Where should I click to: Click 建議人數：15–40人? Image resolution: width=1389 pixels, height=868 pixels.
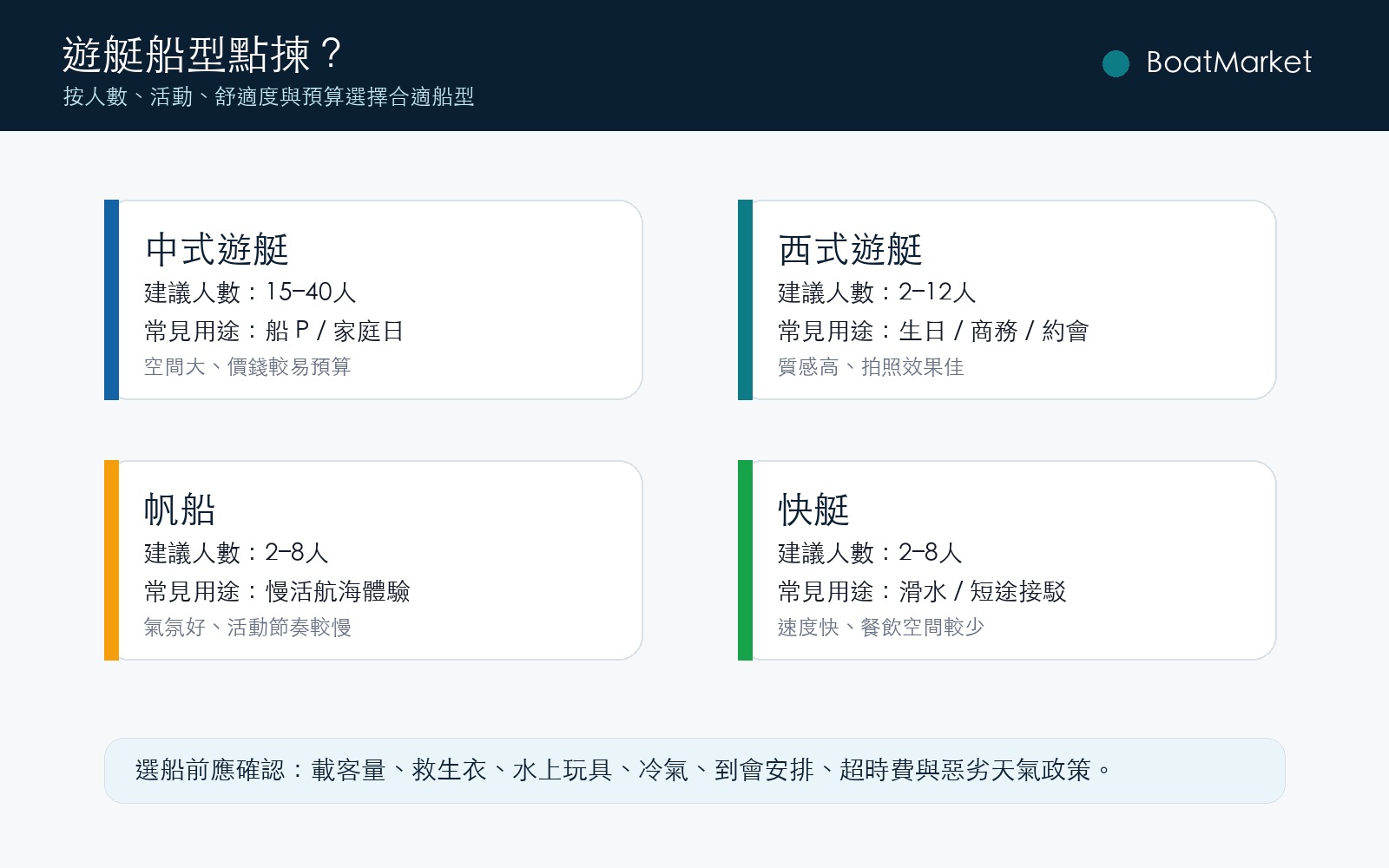pos(250,293)
